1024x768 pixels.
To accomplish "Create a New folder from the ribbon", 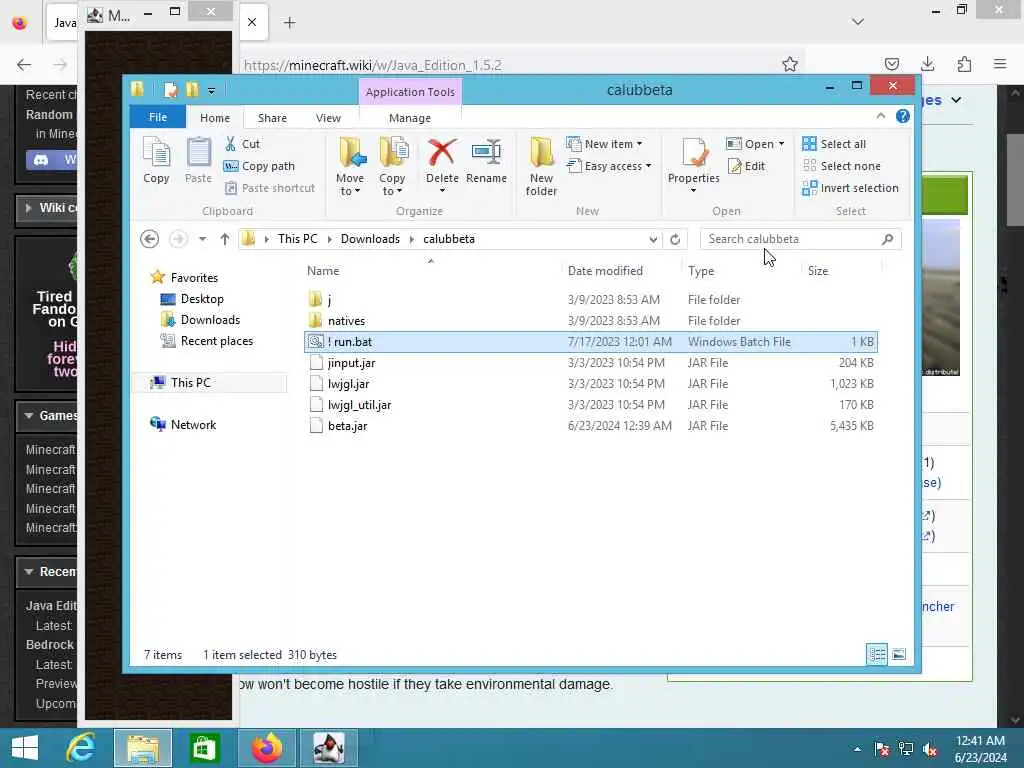I will pos(541,166).
